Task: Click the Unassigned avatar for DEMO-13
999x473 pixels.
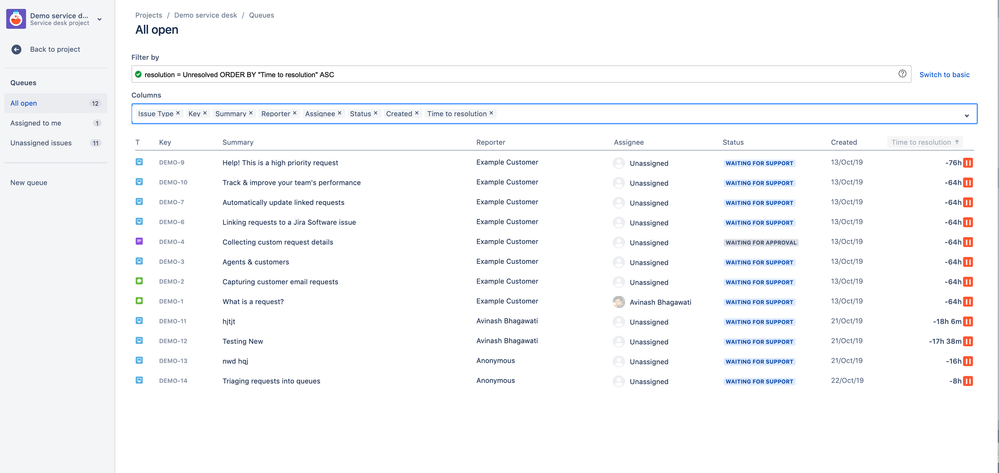Action: tap(619, 361)
